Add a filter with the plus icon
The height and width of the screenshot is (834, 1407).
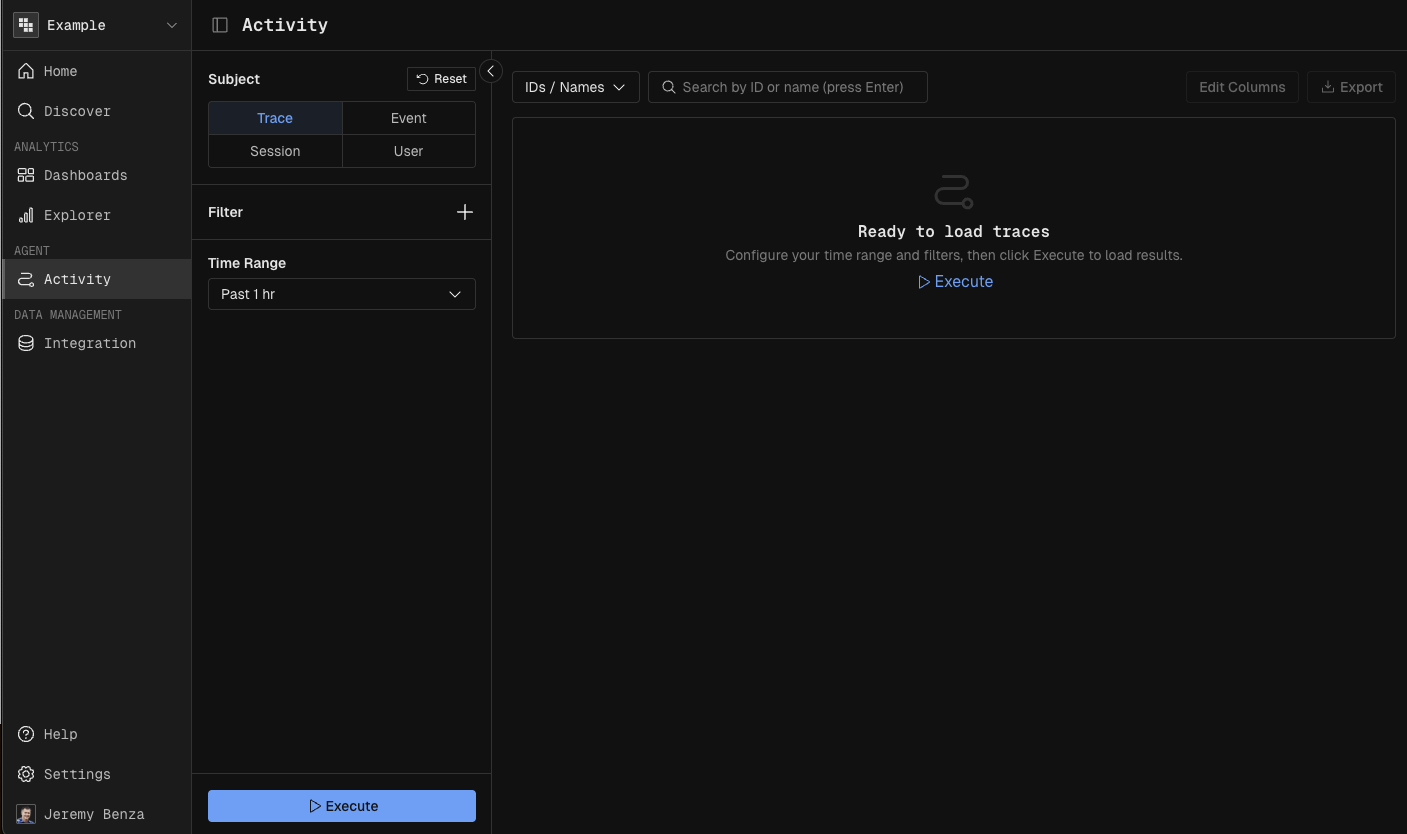click(x=464, y=212)
